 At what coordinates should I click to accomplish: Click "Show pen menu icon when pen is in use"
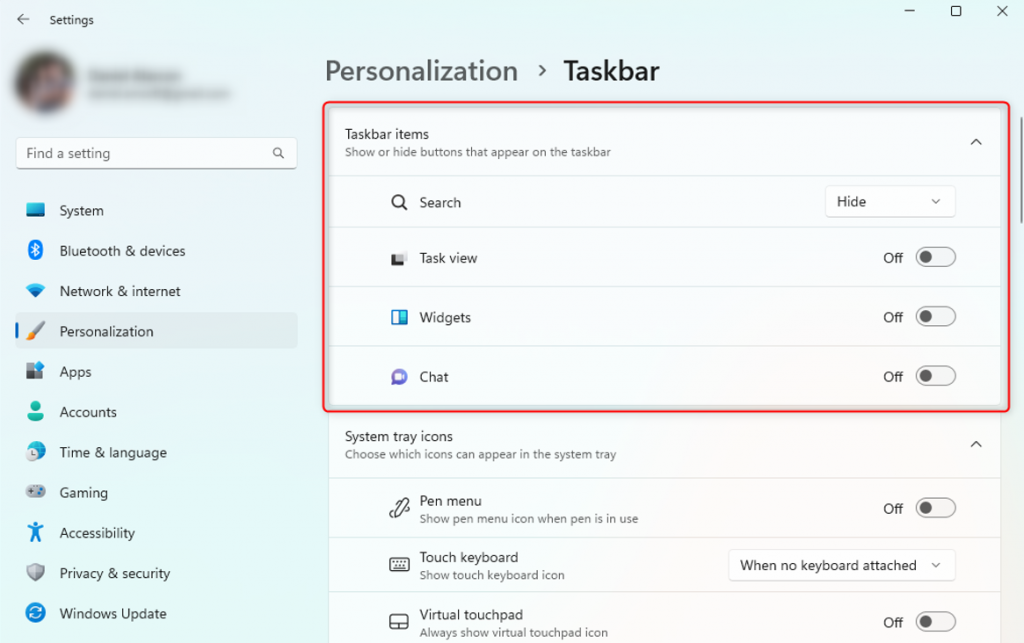pyautogui.click(x=528, y=519)
